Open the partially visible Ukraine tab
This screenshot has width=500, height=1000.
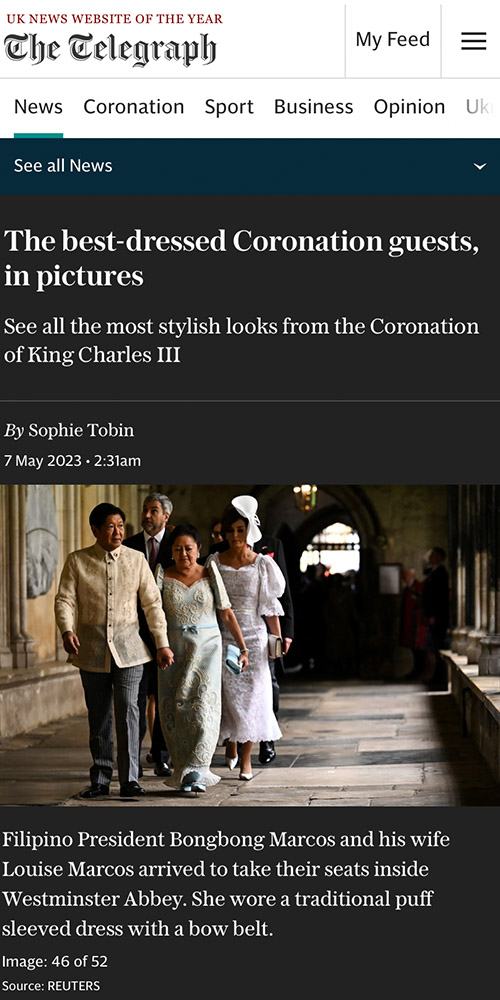pyautogui.click(x=482, y=107)
